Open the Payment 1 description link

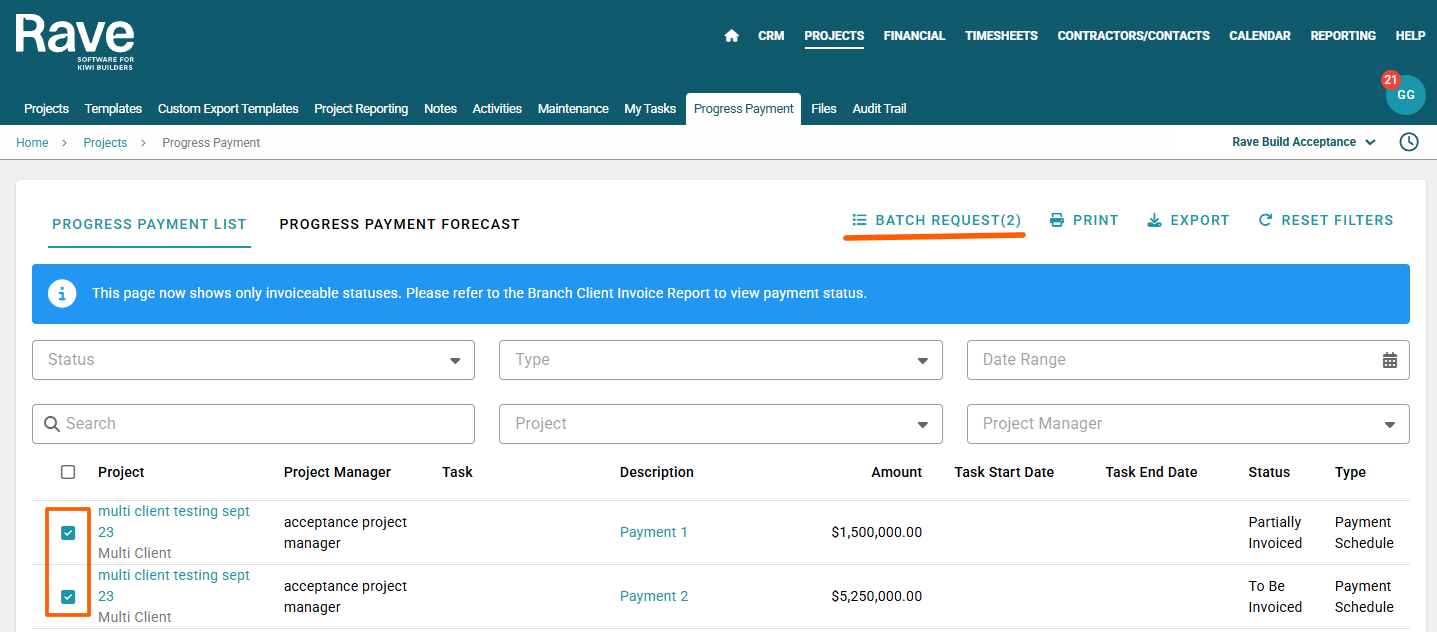[653, 532]
